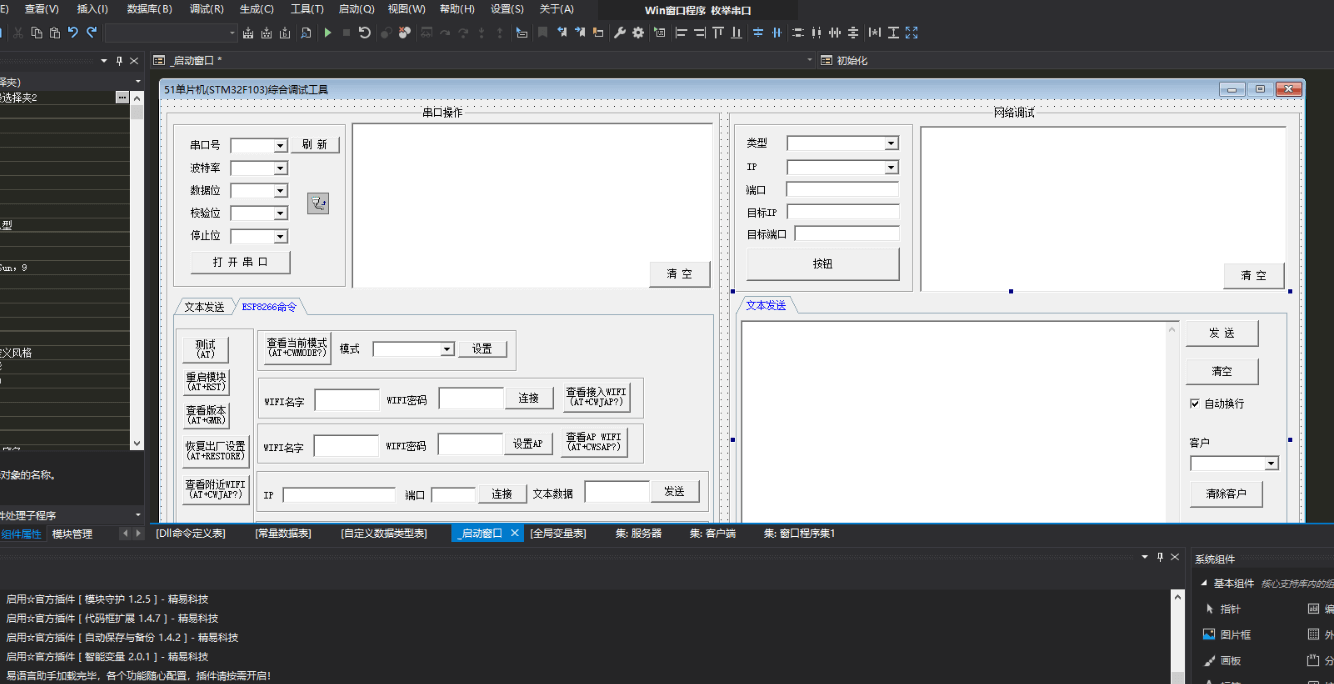Click the undo circular arrow toolbar icon
The width and height of the screenshot is (1334, 684).
[x=365, y=32]
